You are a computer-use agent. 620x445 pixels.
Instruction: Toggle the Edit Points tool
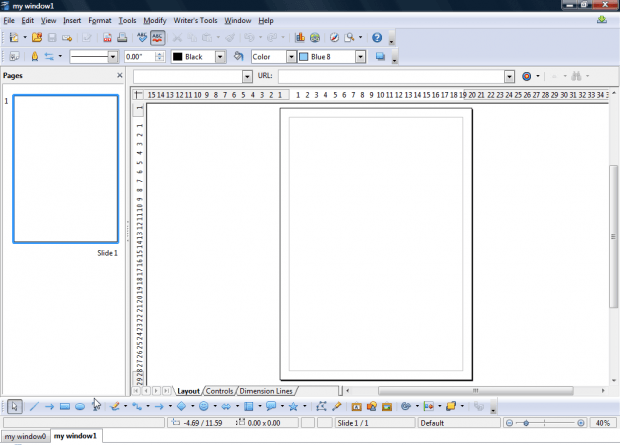pyautogui.click(x=321, y=406)
